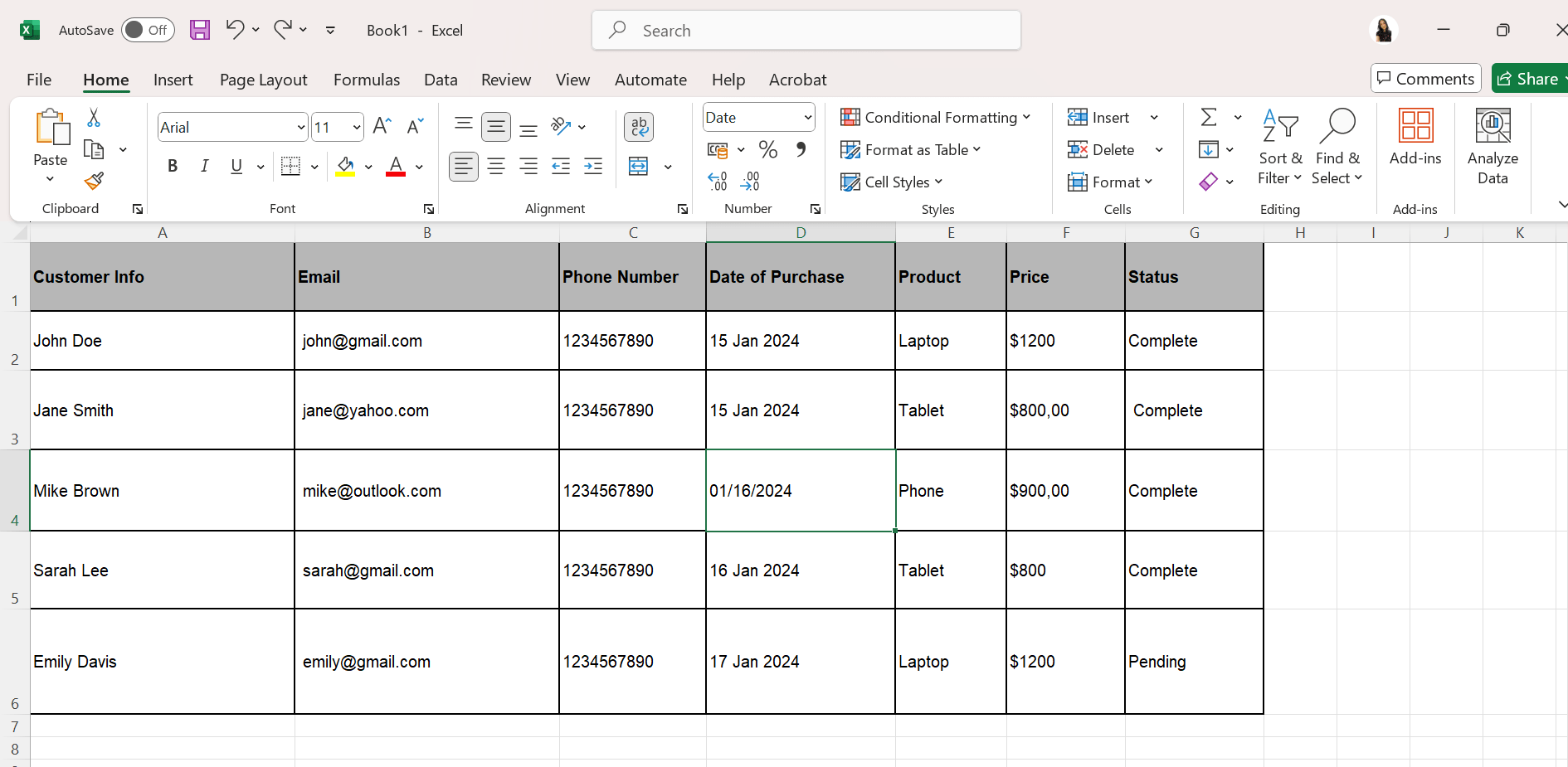Toggle Italic formatting
This screenshot has width=1568, height=767.
pos(204,167)
